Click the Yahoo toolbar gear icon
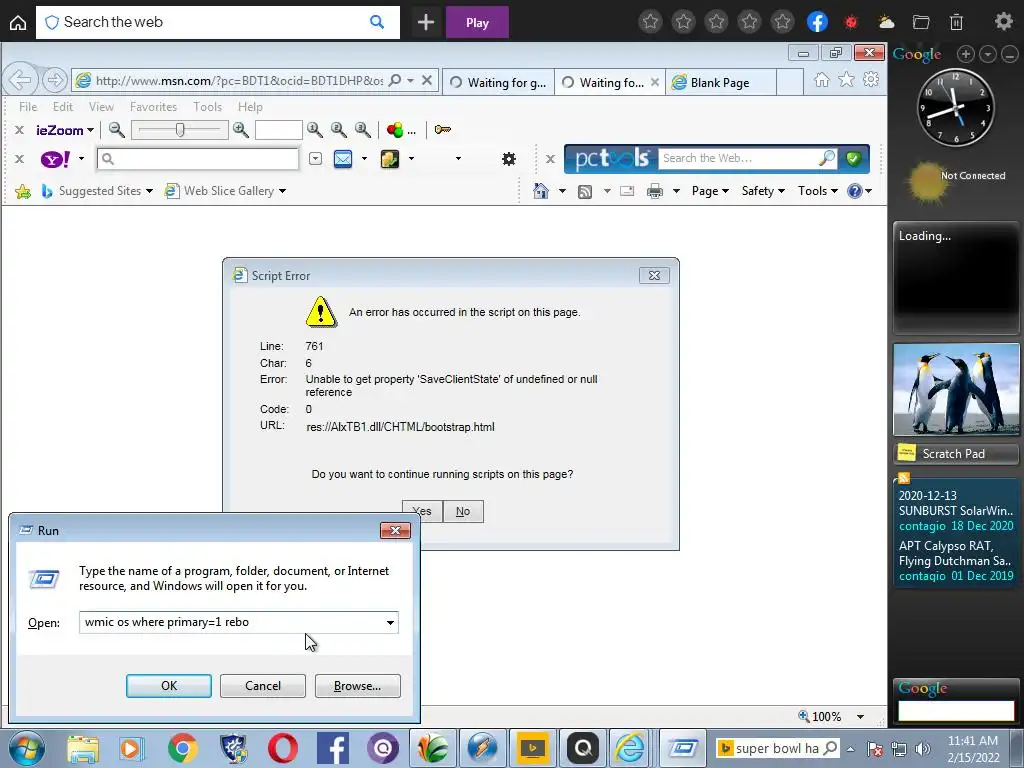1024x768 pixels. pyautogui.click(x=509, y=159)
